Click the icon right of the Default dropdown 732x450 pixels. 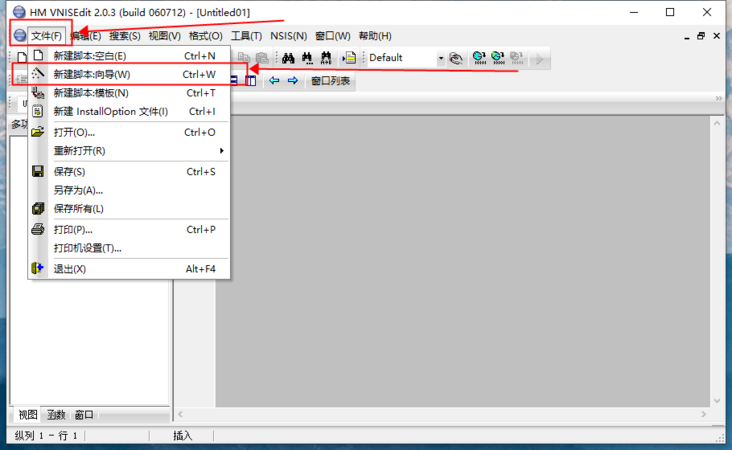pyautogui.click(x=456, y=58)
